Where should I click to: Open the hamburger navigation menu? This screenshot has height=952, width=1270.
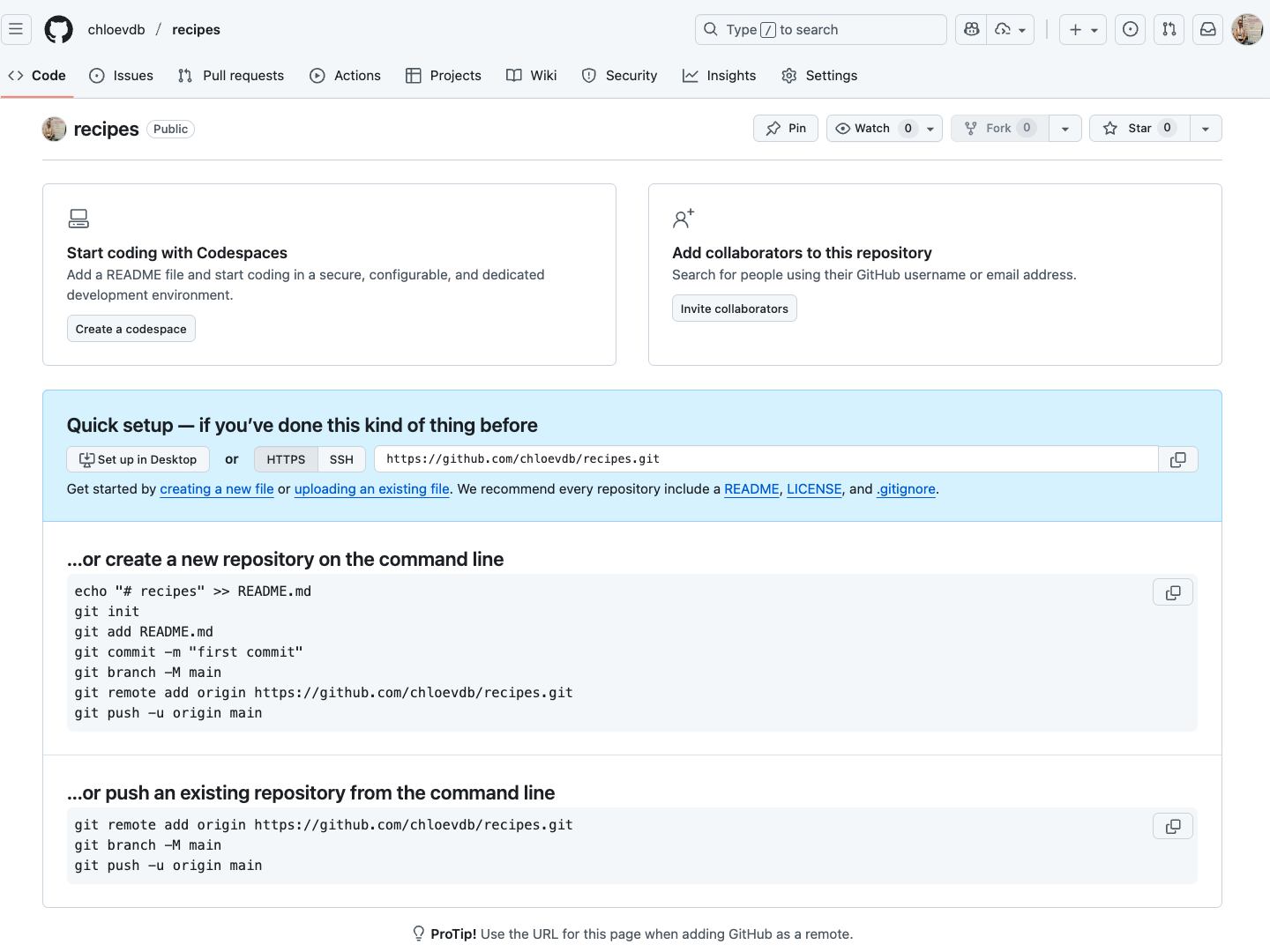click(x=16, y=29)
